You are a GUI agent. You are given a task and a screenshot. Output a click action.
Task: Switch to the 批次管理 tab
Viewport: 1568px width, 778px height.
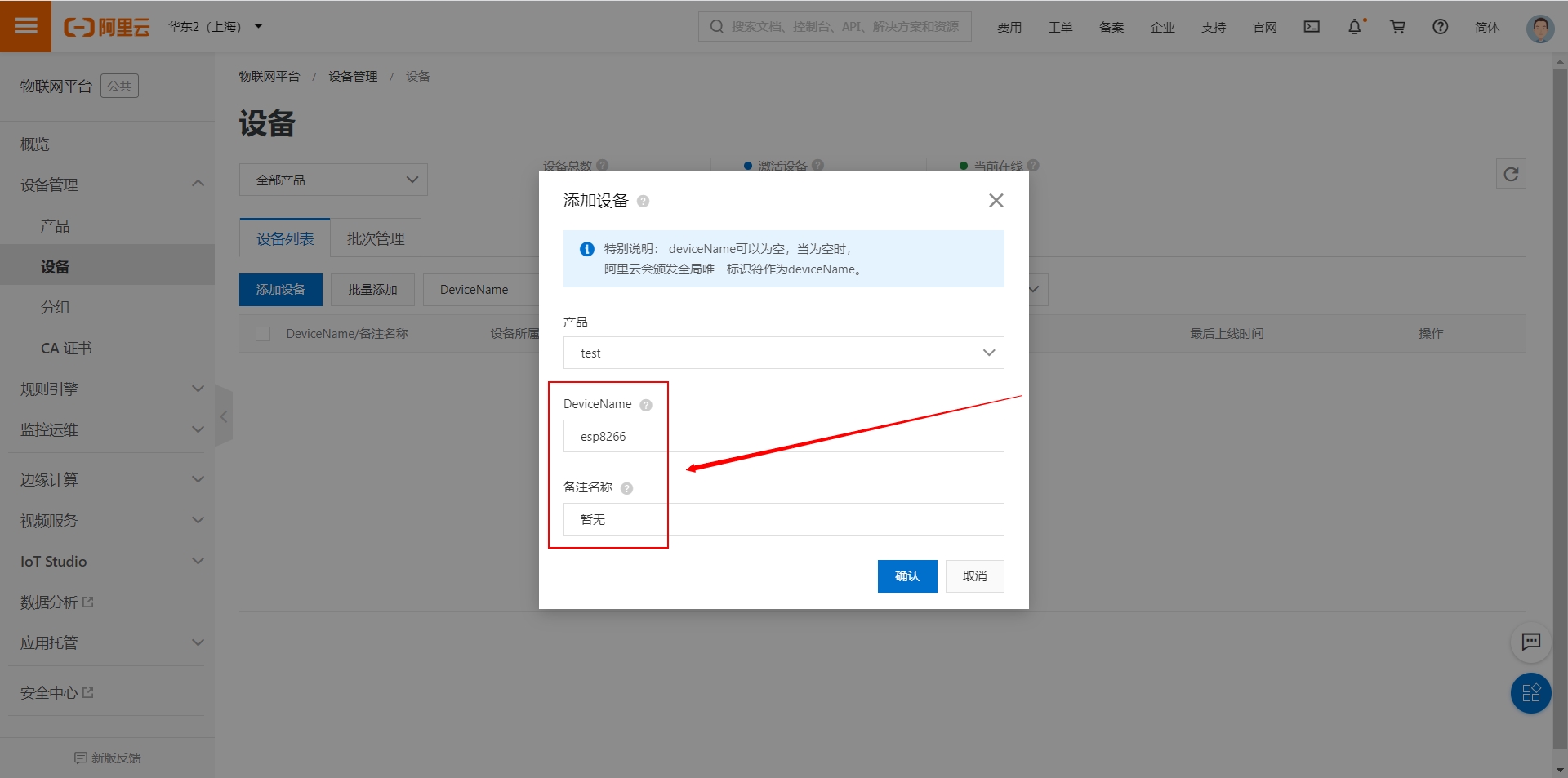tap(375, 238)
